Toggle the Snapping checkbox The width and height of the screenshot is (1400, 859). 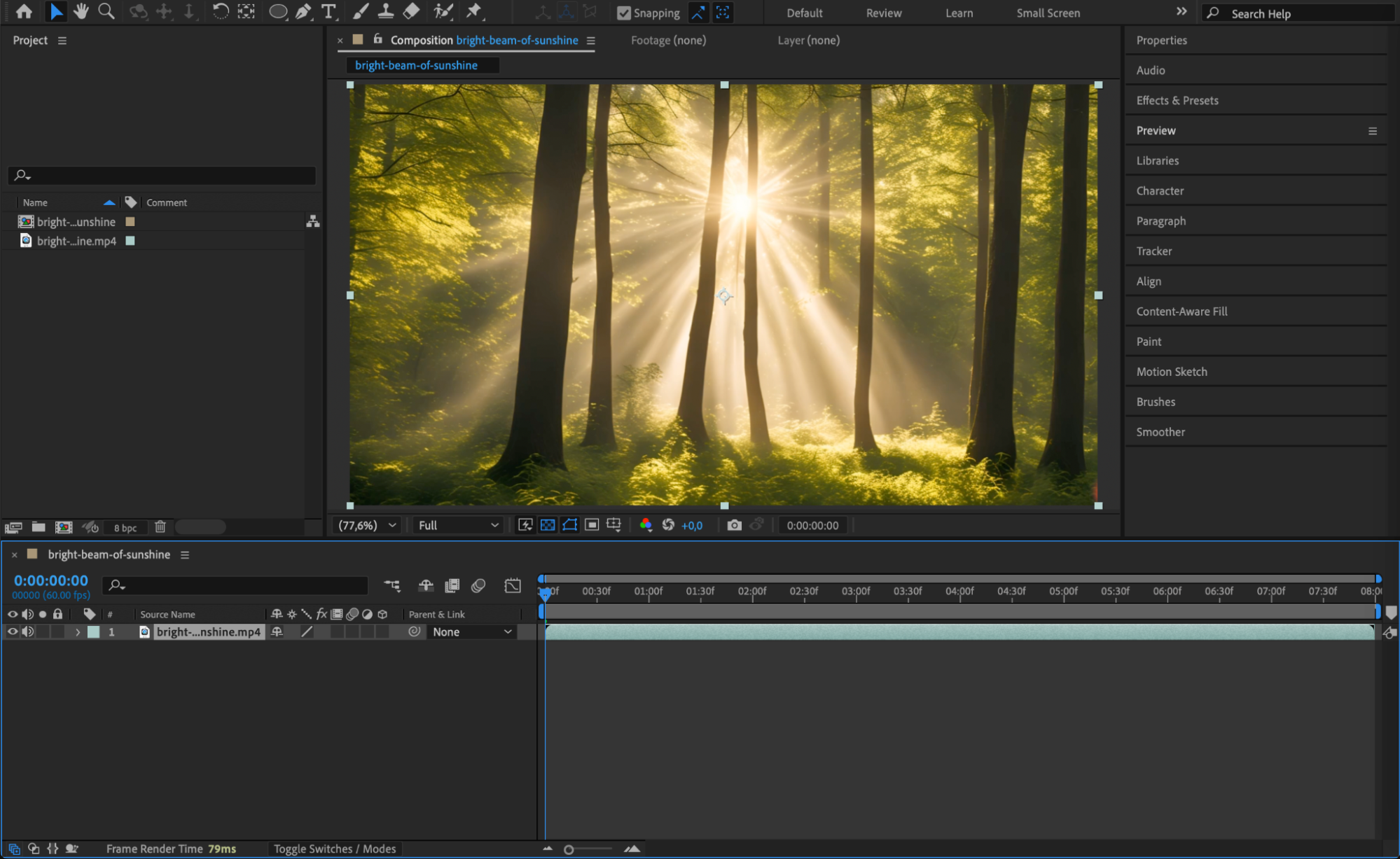click(x=624, y=13)
